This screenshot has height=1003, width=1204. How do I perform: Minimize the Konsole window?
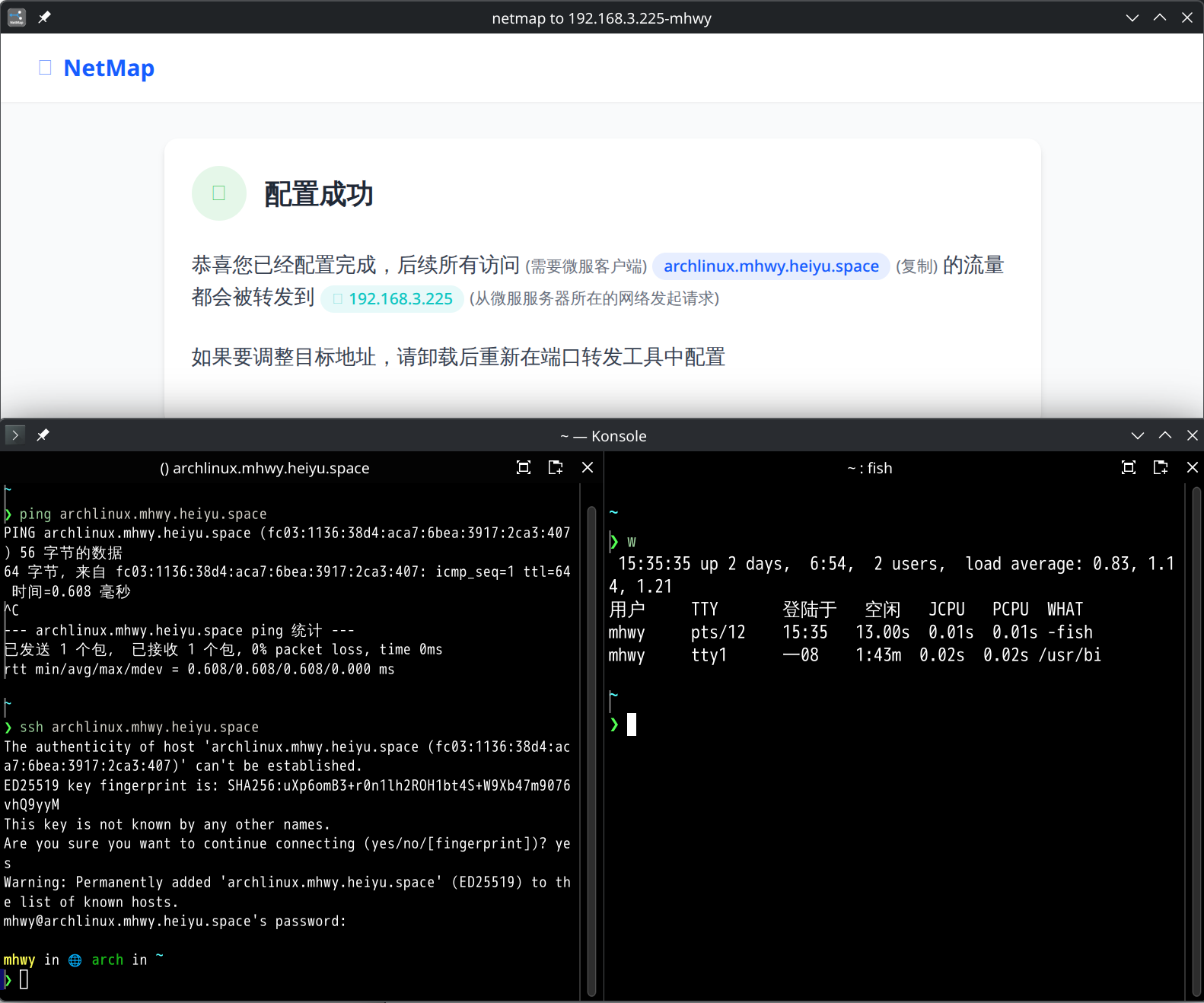pyautogui.click(x=1138, y=435)
